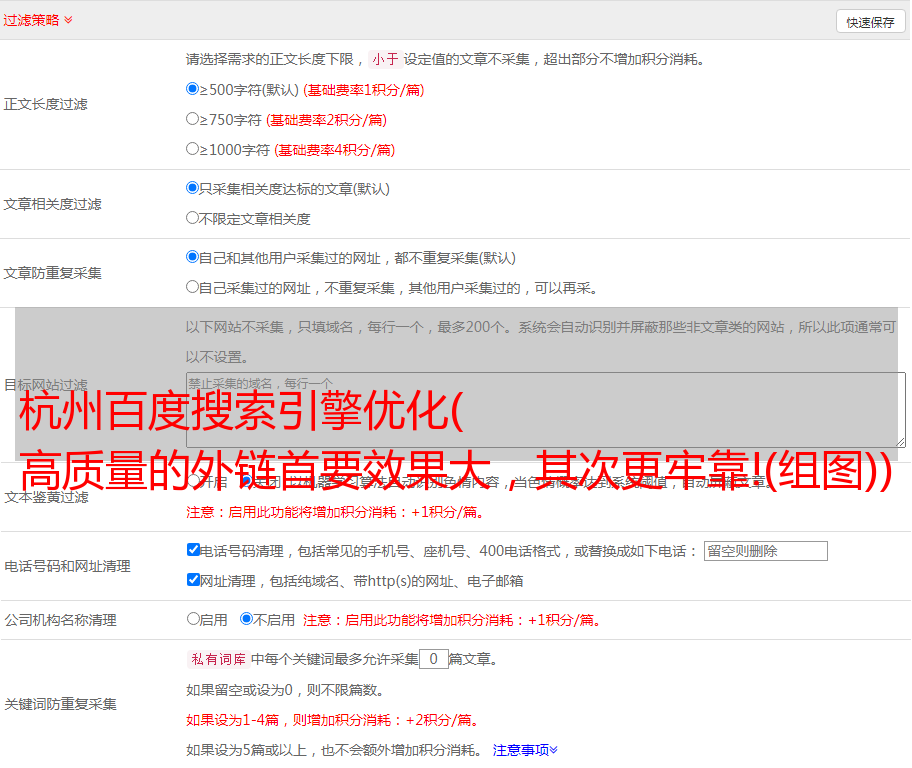Click the 文本鉴黄过滤 label
The image size is (912, 768).
click(47, 497)
